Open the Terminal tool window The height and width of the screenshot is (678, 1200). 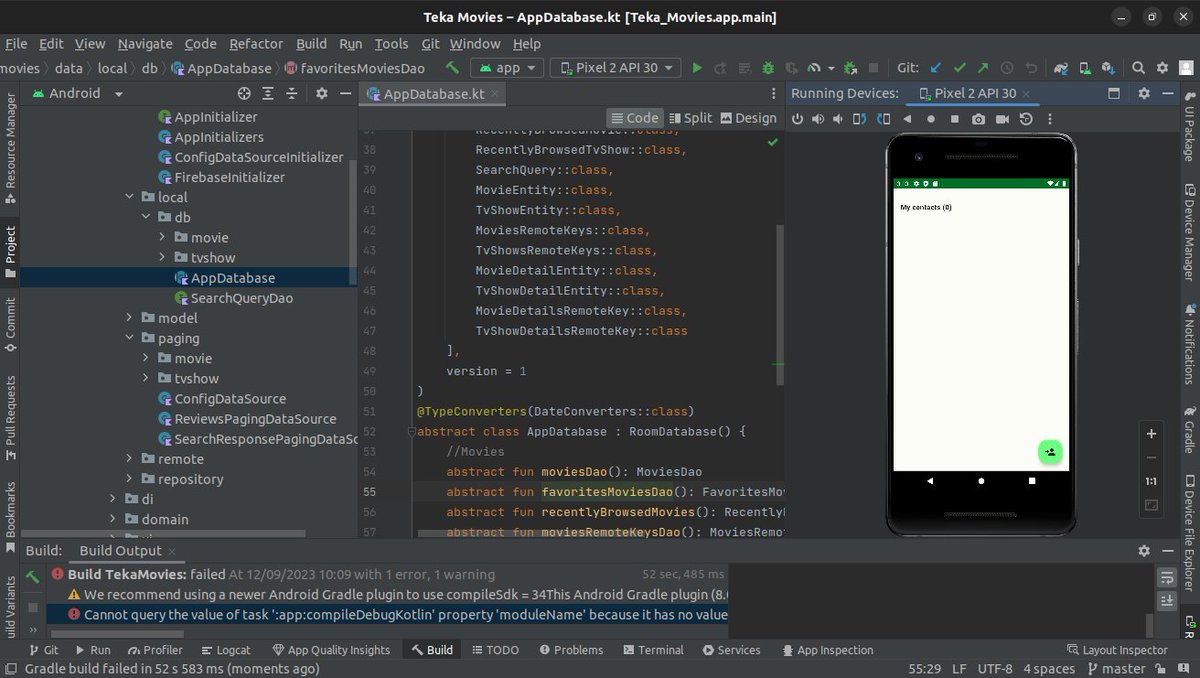(x=652, y=650)
